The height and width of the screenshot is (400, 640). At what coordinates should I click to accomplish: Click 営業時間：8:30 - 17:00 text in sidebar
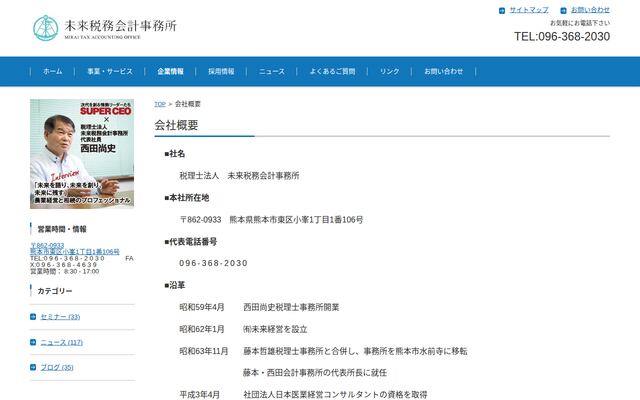pyautogui.click(x=64, y=271)
